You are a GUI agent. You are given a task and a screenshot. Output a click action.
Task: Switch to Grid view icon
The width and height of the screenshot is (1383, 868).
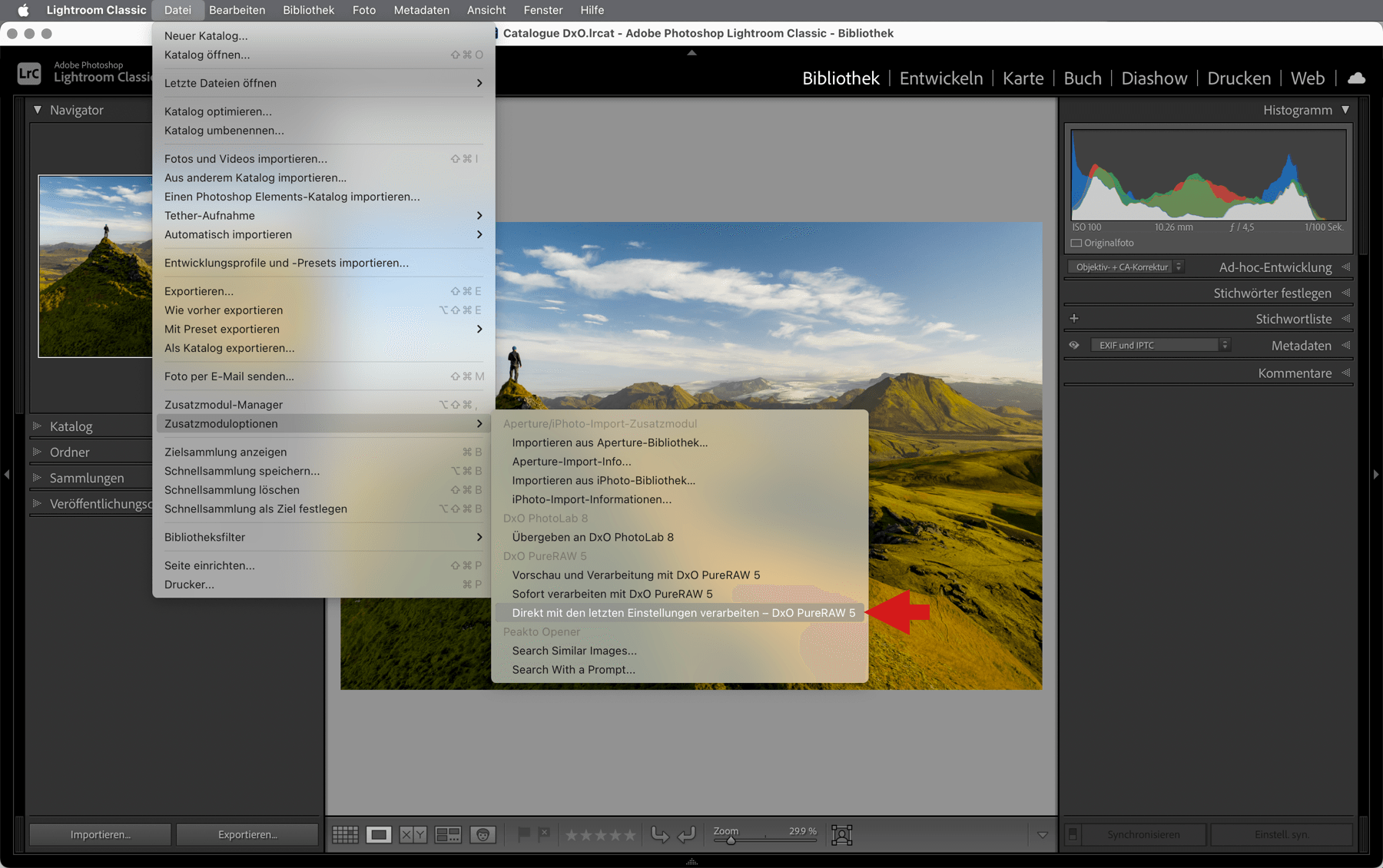point(345,835)
